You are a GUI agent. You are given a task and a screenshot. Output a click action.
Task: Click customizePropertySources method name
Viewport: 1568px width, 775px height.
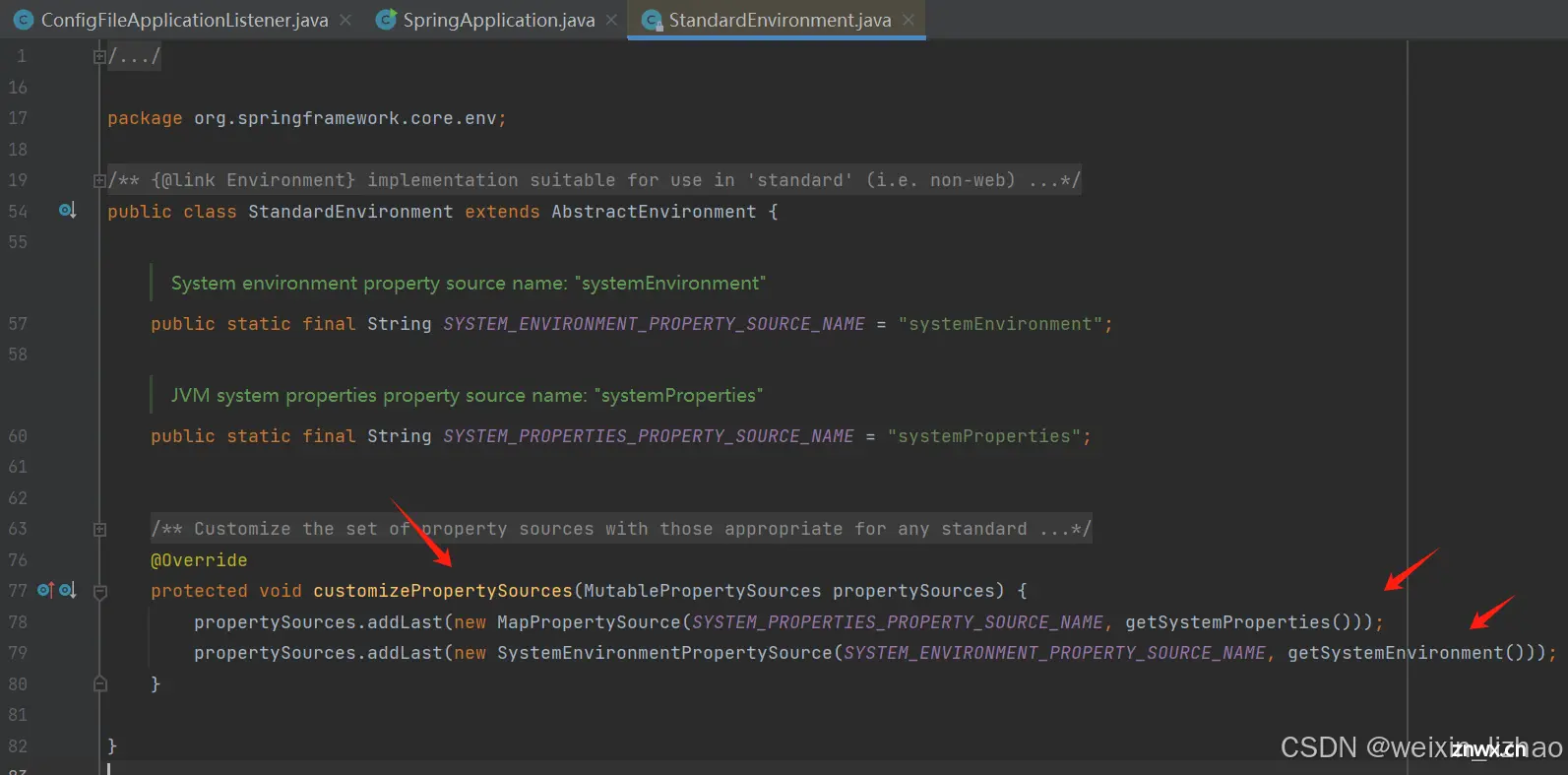pyautogui.click(x=443, y=591)
